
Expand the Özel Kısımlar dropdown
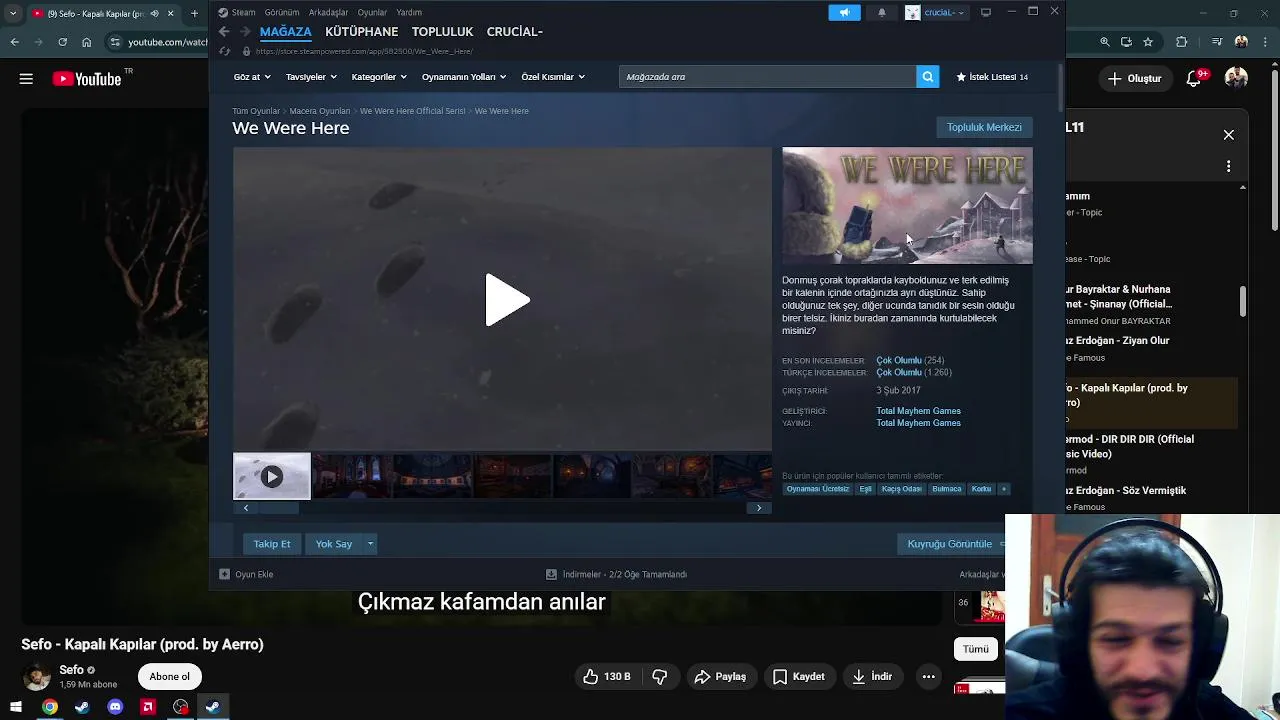pos(553,77)
